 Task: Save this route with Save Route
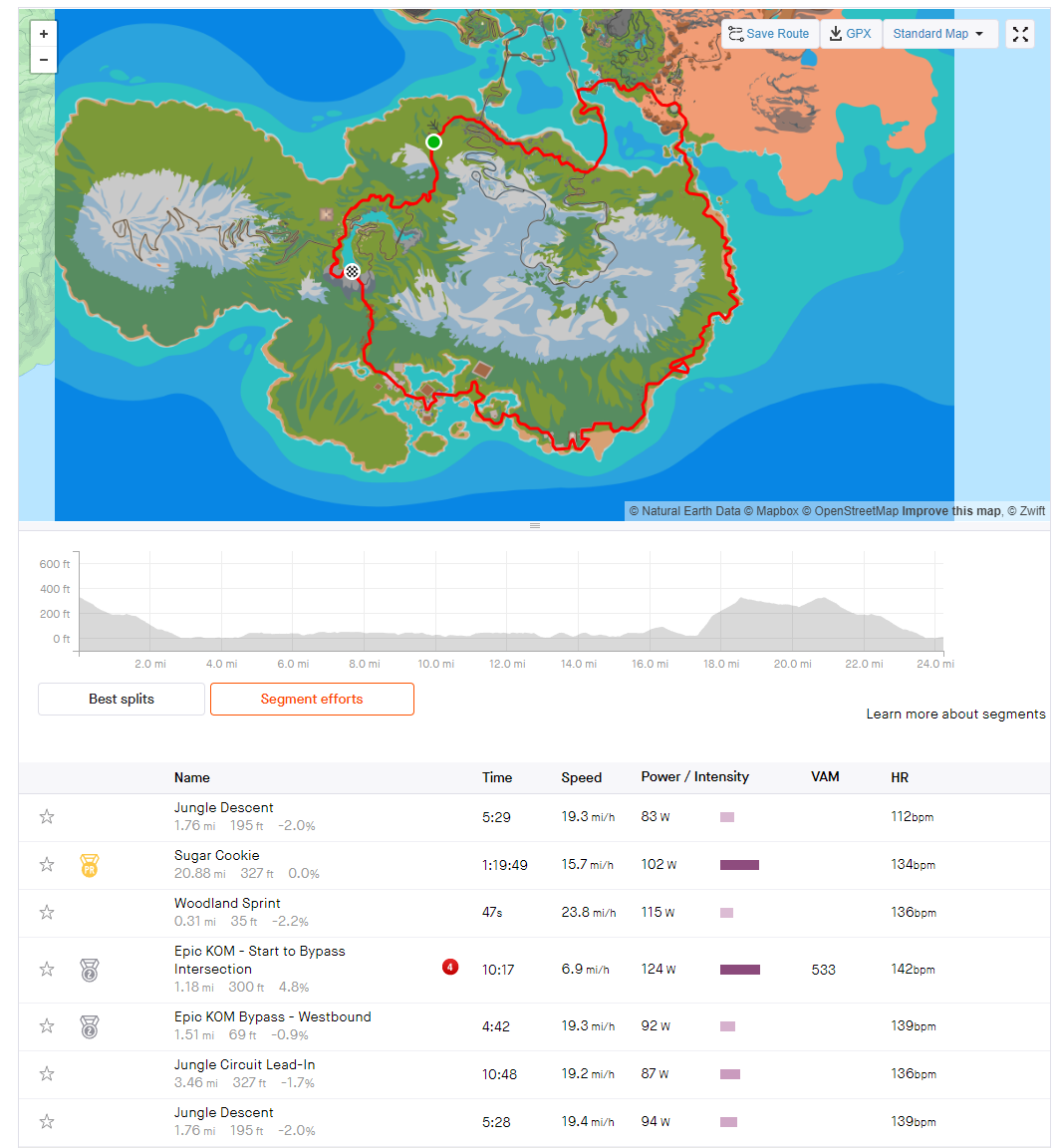tap(769, 34)
